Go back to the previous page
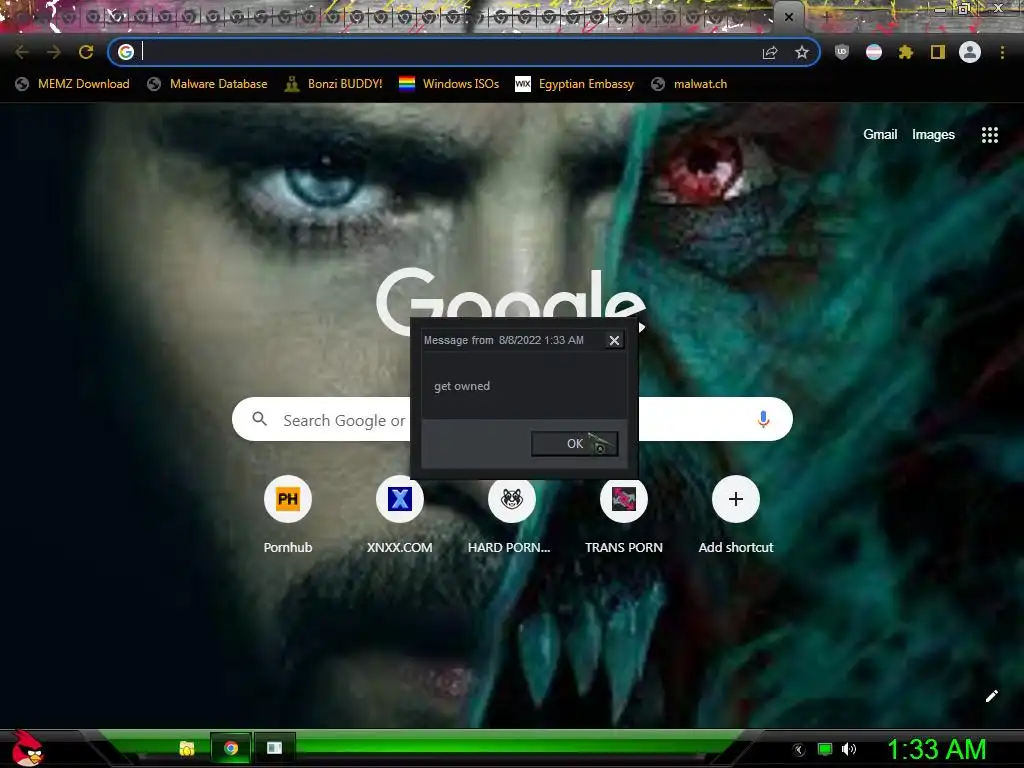 (22, 52)
